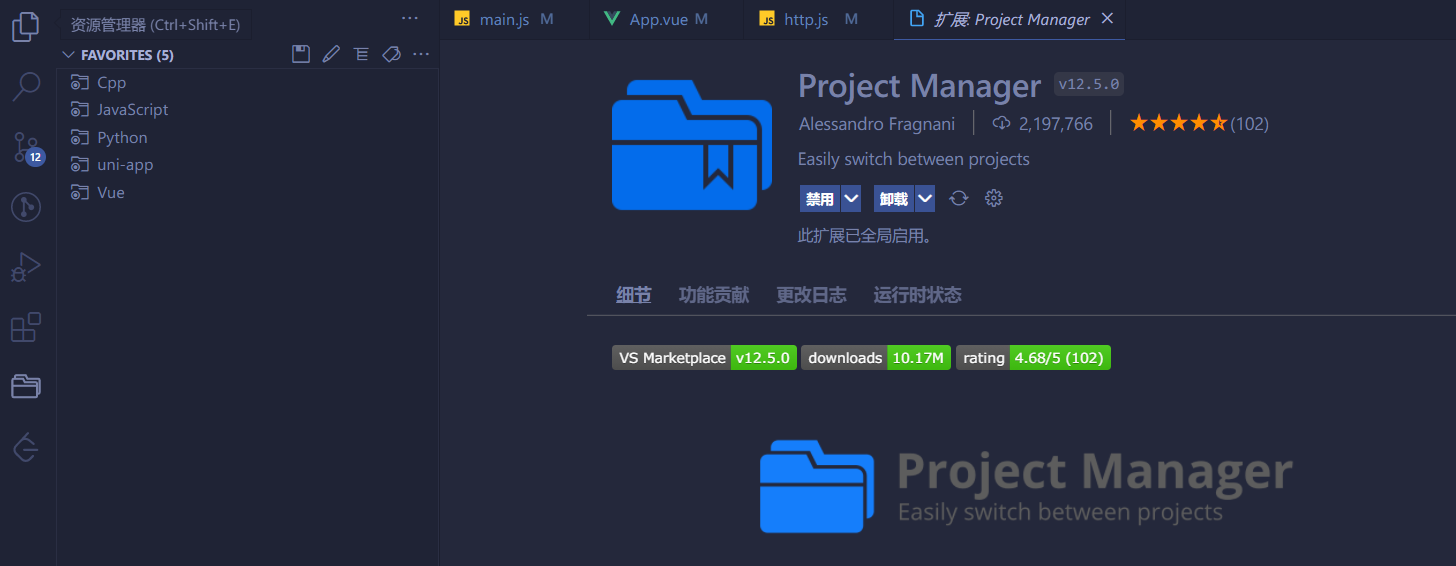
Task: Click the tag filter icon in Favorites header
Action: 391,54
